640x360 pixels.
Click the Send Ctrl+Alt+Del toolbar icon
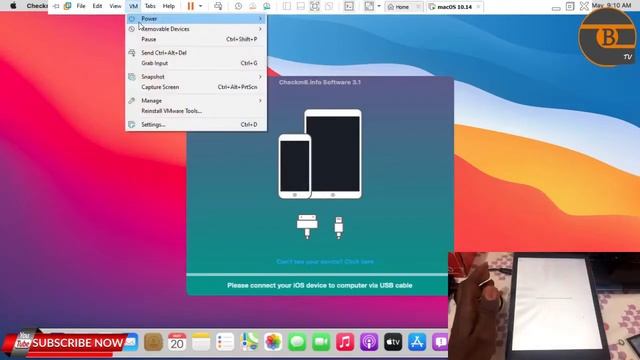click(218, 6)
